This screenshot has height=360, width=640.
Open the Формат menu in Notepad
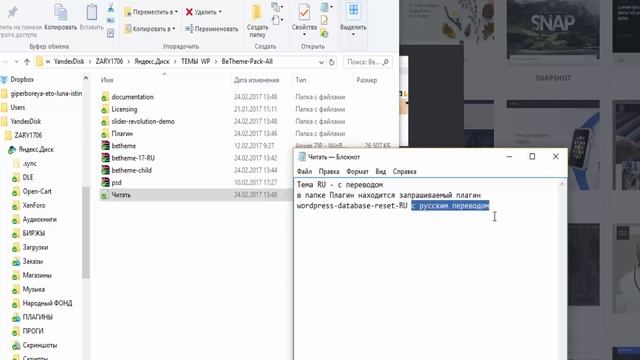[x=357, y=171]
